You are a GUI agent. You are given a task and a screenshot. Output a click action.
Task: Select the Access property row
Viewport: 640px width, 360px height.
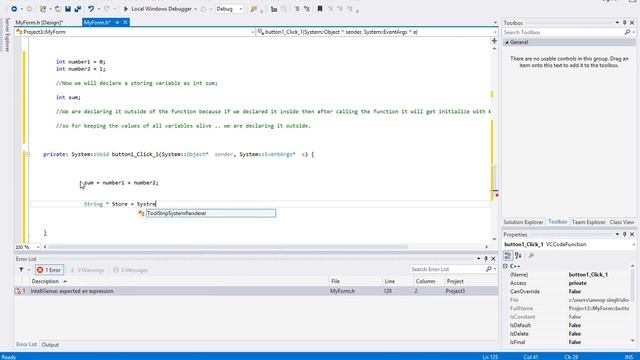[x=569, y=283]
